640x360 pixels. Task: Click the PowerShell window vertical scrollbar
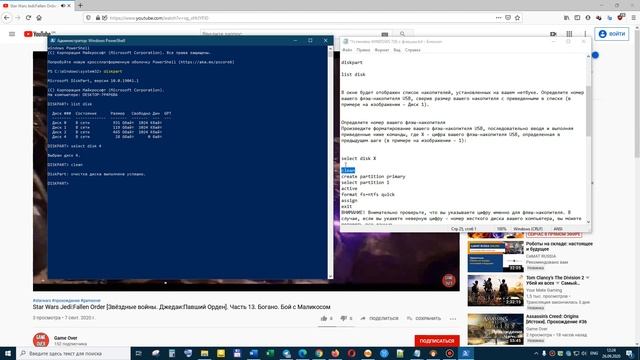(330, 162)
